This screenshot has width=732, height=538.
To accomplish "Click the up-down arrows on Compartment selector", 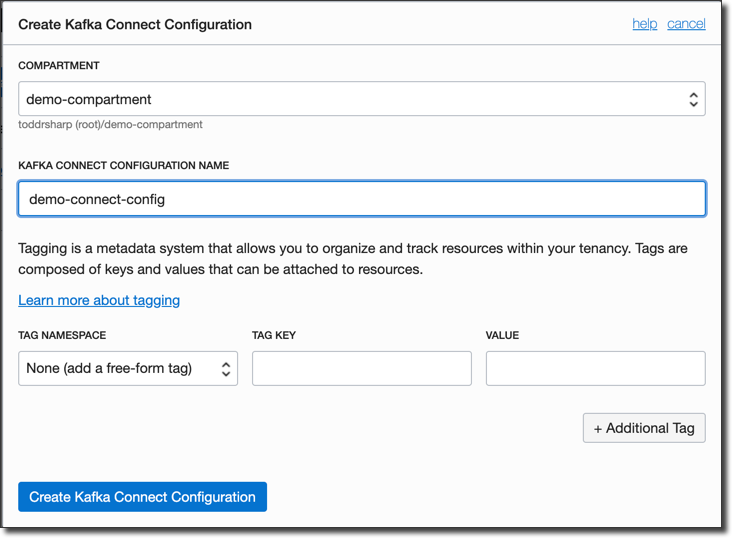I will coord(693,99).
